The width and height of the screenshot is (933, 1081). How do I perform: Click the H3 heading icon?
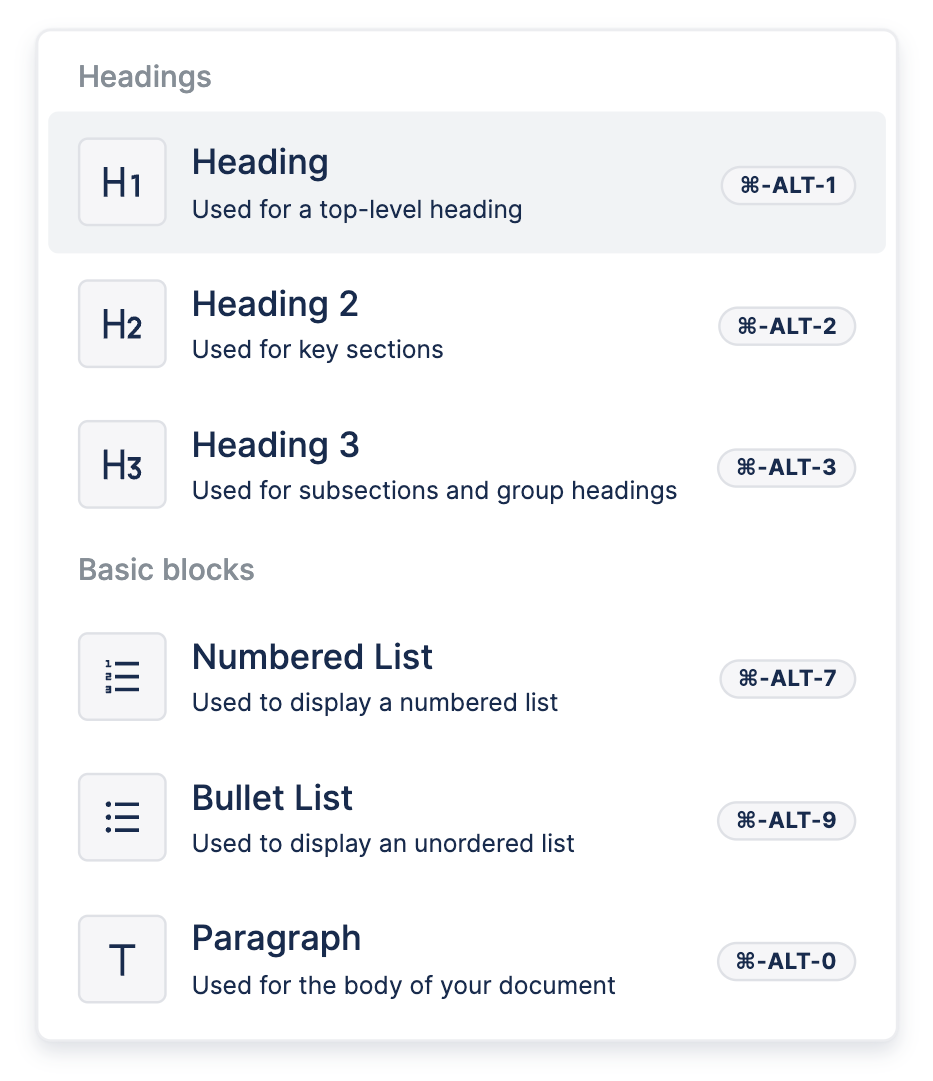(122, 464)
